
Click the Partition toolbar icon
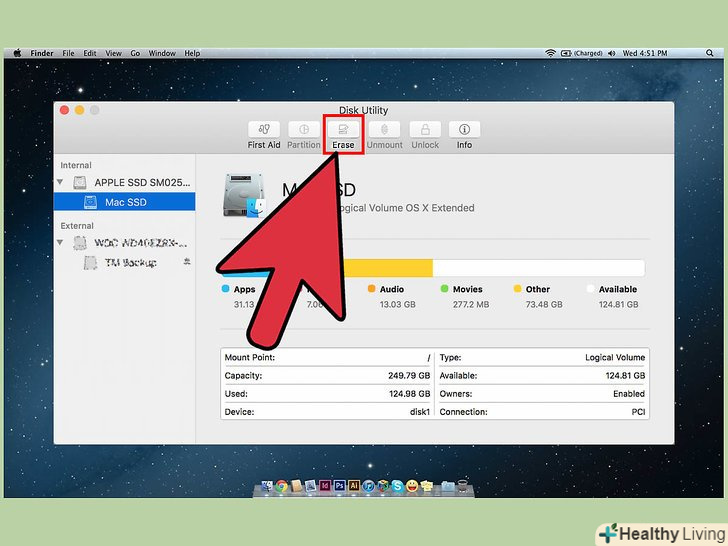point(304,129)
